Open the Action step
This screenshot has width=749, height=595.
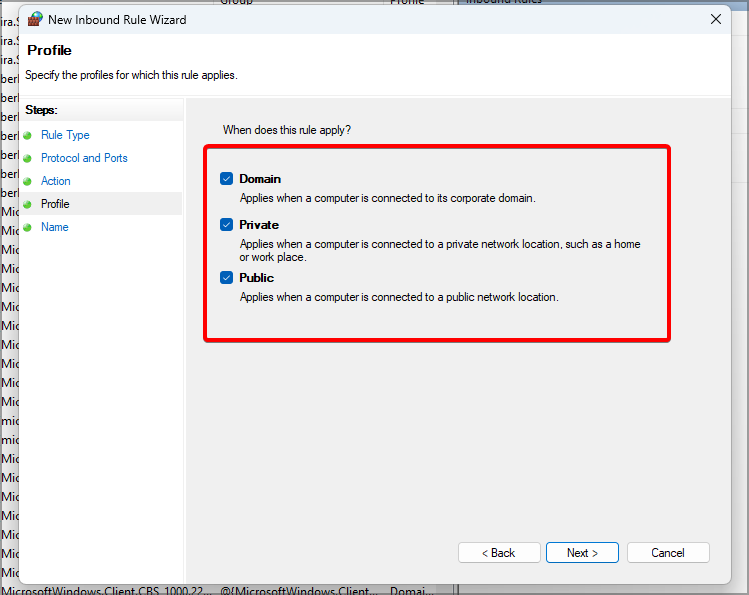[x=55, y=181]
